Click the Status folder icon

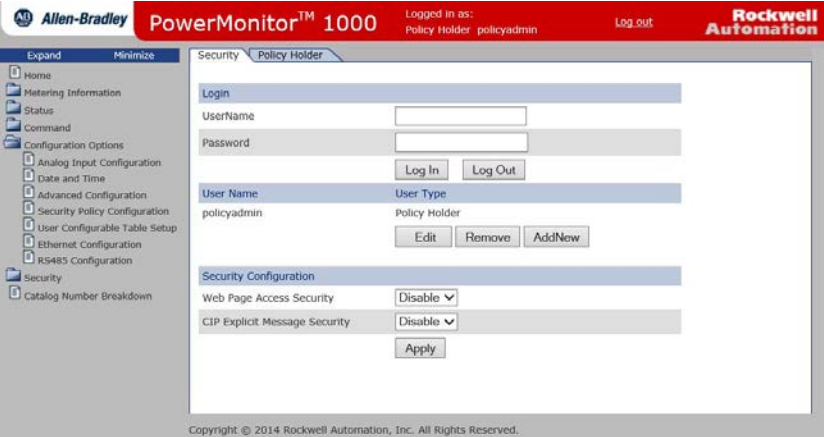coord(14,110)
